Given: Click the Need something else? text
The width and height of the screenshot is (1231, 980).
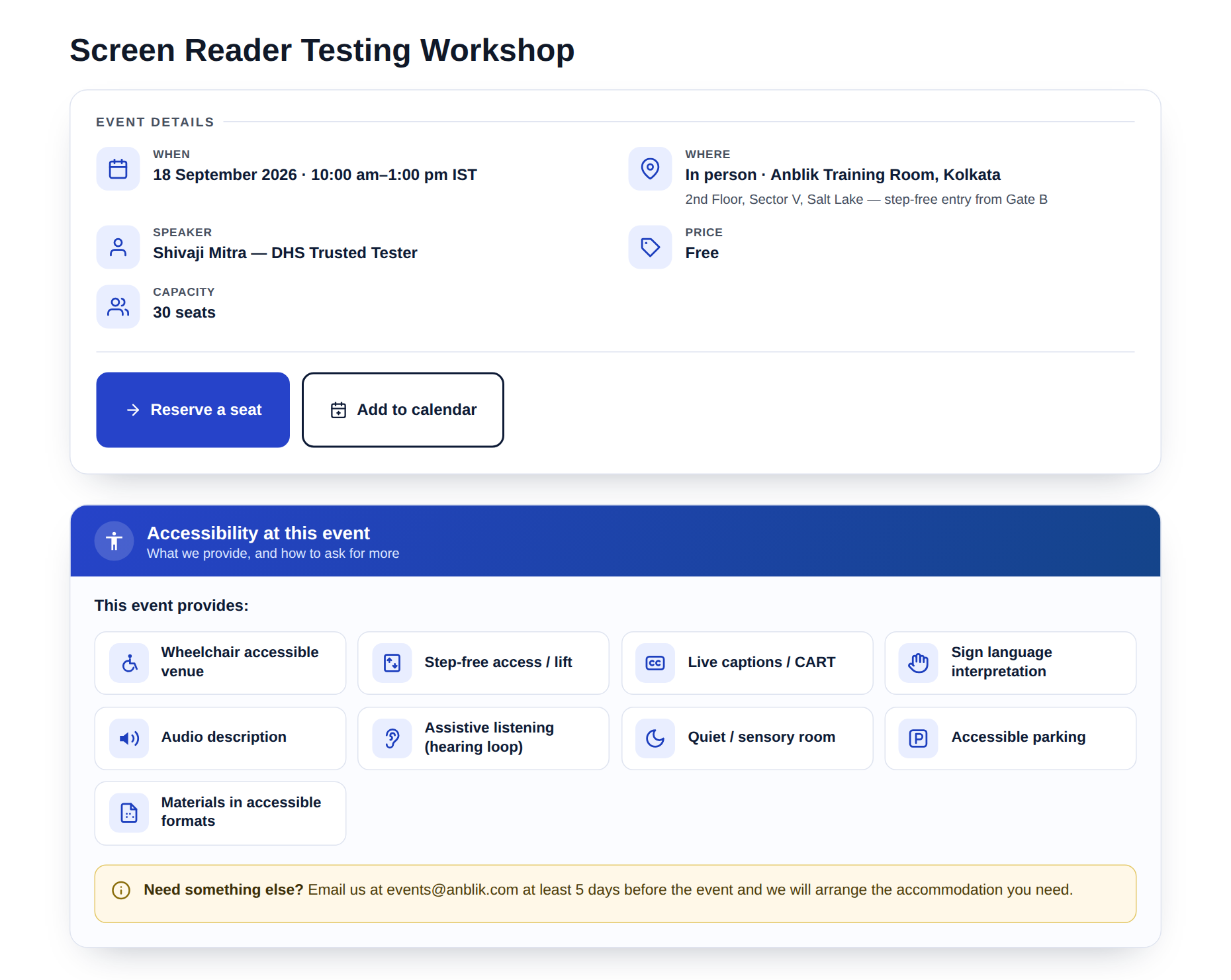Looking at the screenshot, I should point(224,889).
